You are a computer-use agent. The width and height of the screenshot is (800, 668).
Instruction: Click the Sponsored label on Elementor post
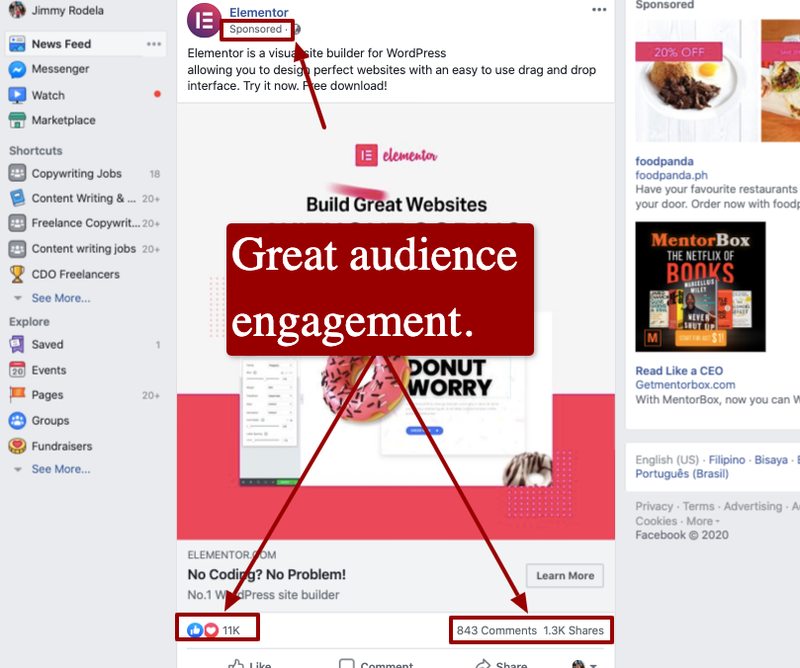click(255, 29)
